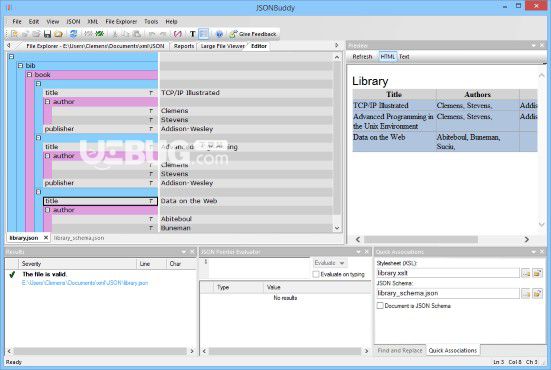Click the Value column header
Image resolution: width=551 pixels, height=370 pixels.
point(317,287)
